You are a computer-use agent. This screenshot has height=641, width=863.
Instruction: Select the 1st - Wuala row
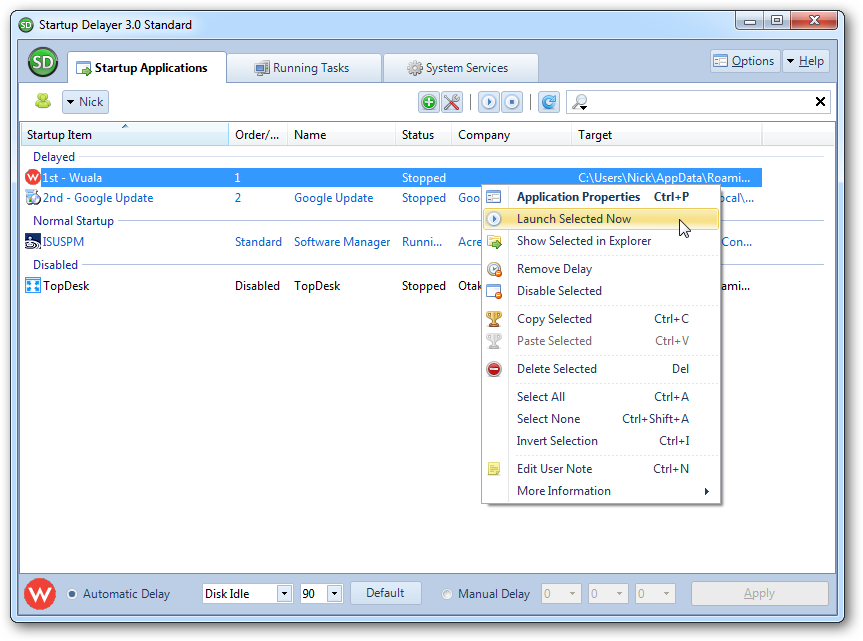(x=394, y=178)
